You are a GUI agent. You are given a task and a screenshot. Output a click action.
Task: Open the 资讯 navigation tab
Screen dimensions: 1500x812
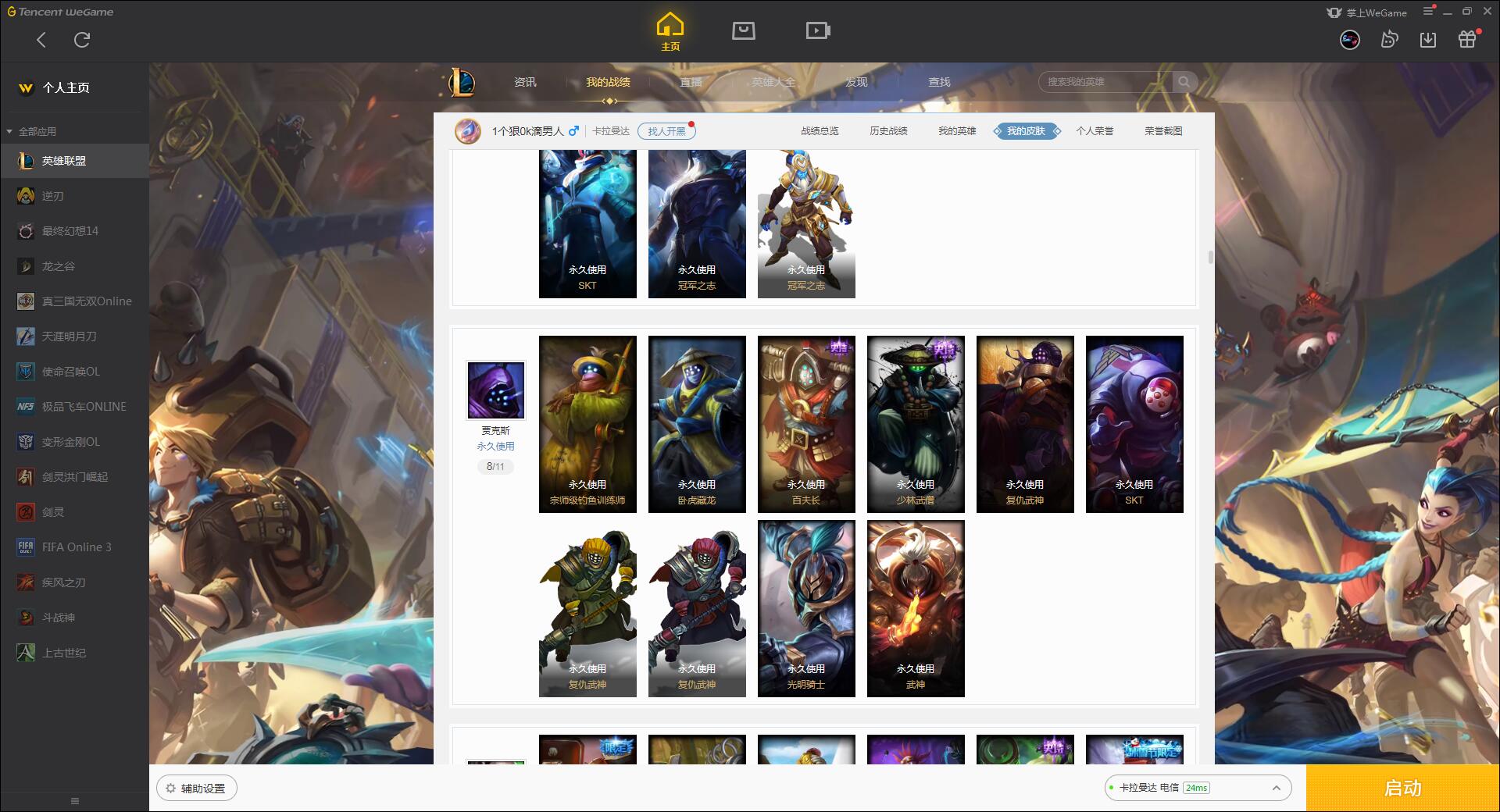point(525,82)
